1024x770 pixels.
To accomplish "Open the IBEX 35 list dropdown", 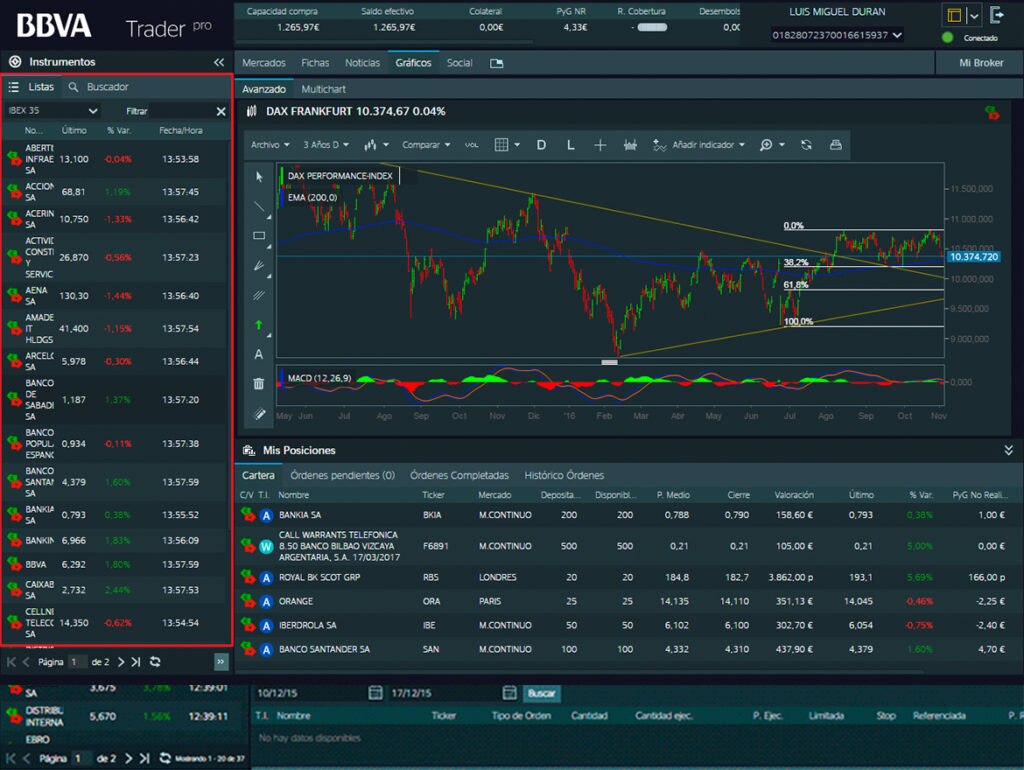I will click(52, 111).
